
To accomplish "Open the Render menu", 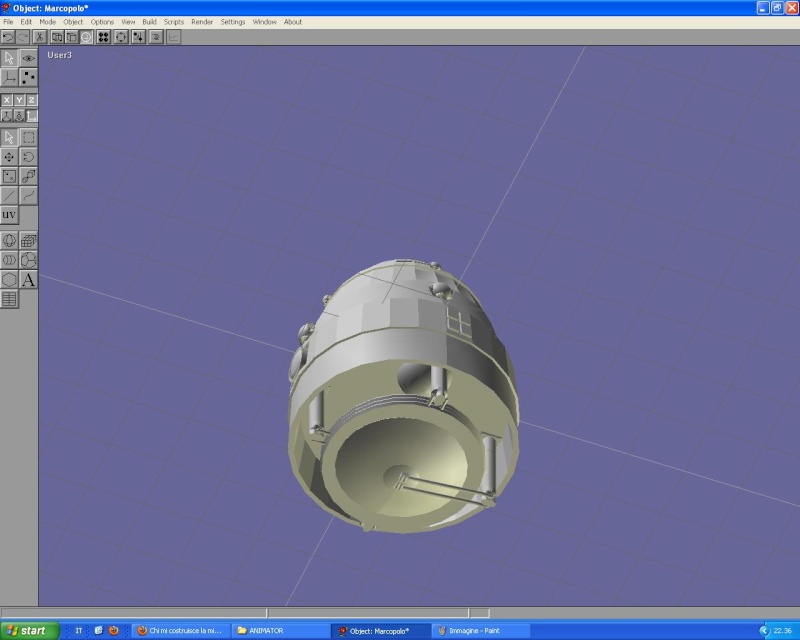I will point(202,22).
